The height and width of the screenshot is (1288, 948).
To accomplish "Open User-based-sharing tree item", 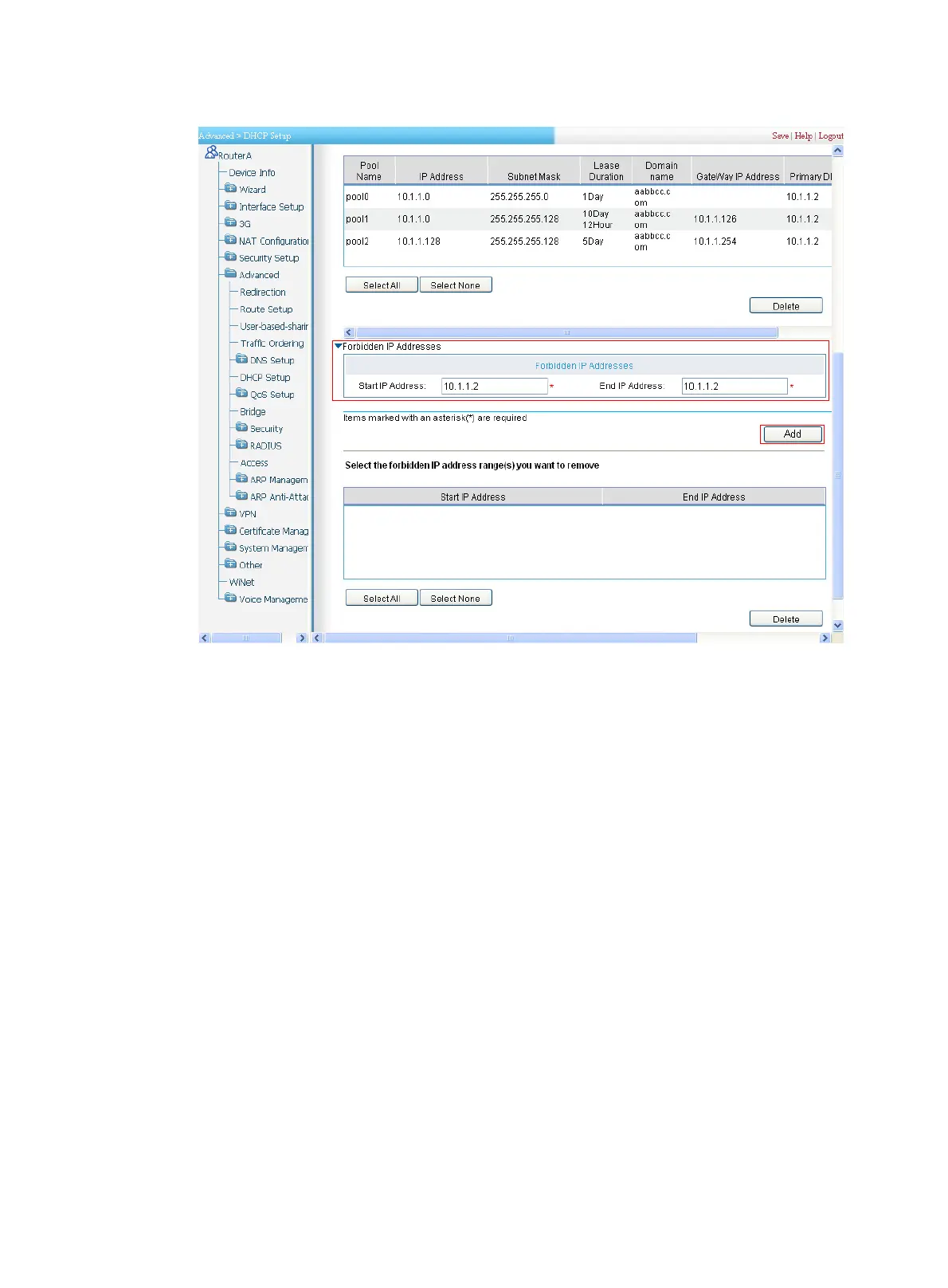I will (x=274, y=326).
